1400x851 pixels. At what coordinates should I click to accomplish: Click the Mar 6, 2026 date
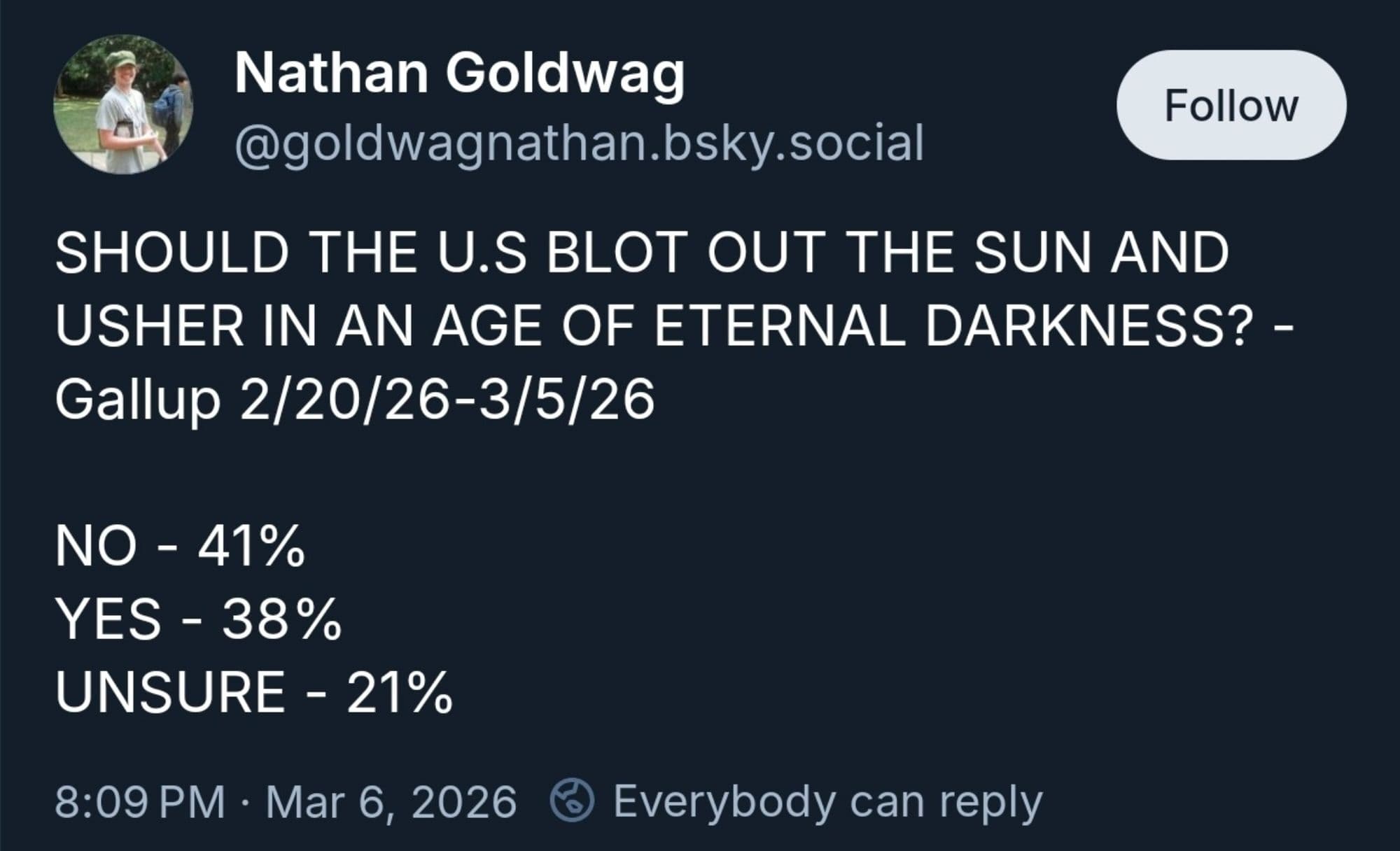(391, 802)
